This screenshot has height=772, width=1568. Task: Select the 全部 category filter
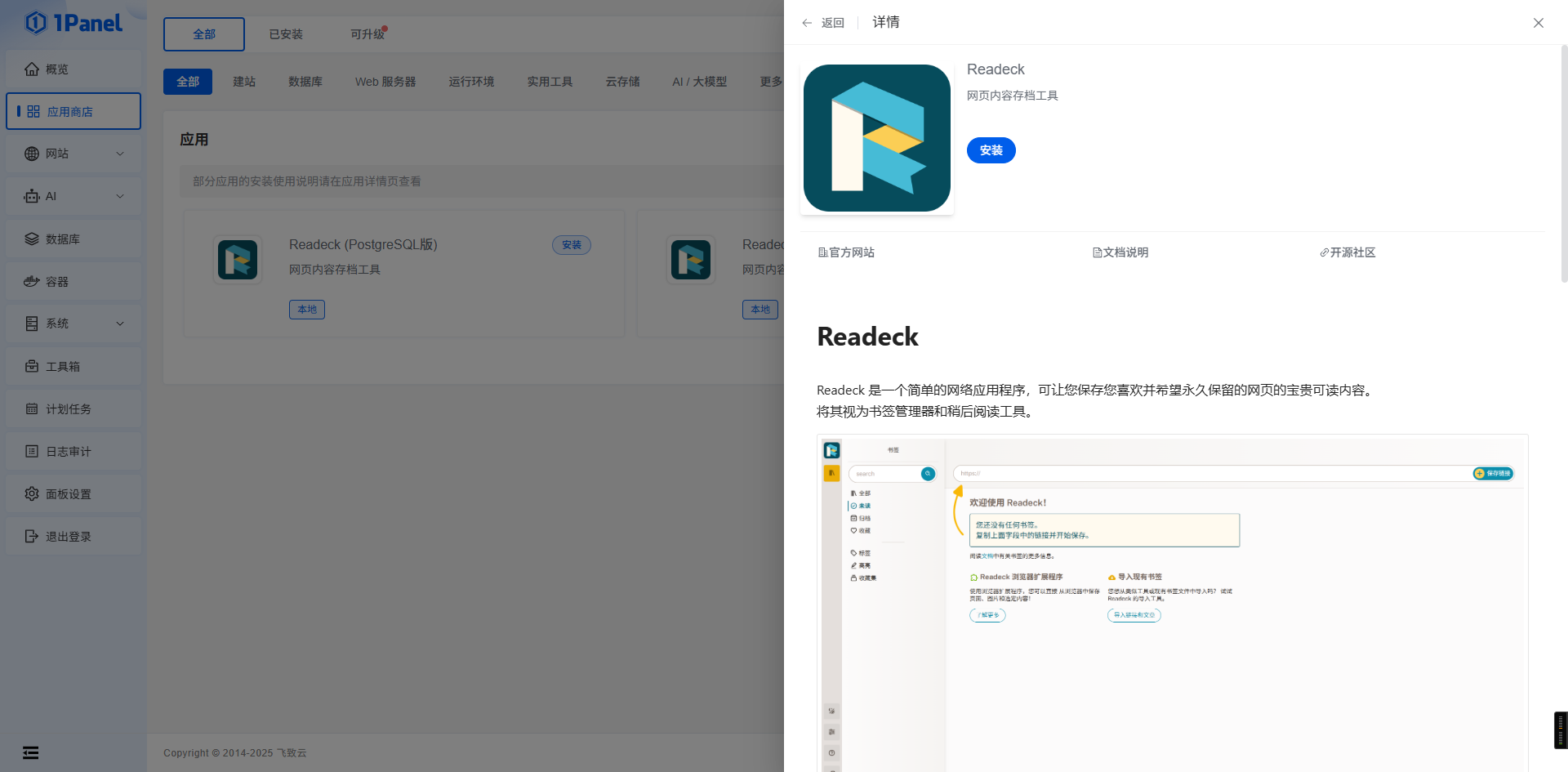(188, 82)
